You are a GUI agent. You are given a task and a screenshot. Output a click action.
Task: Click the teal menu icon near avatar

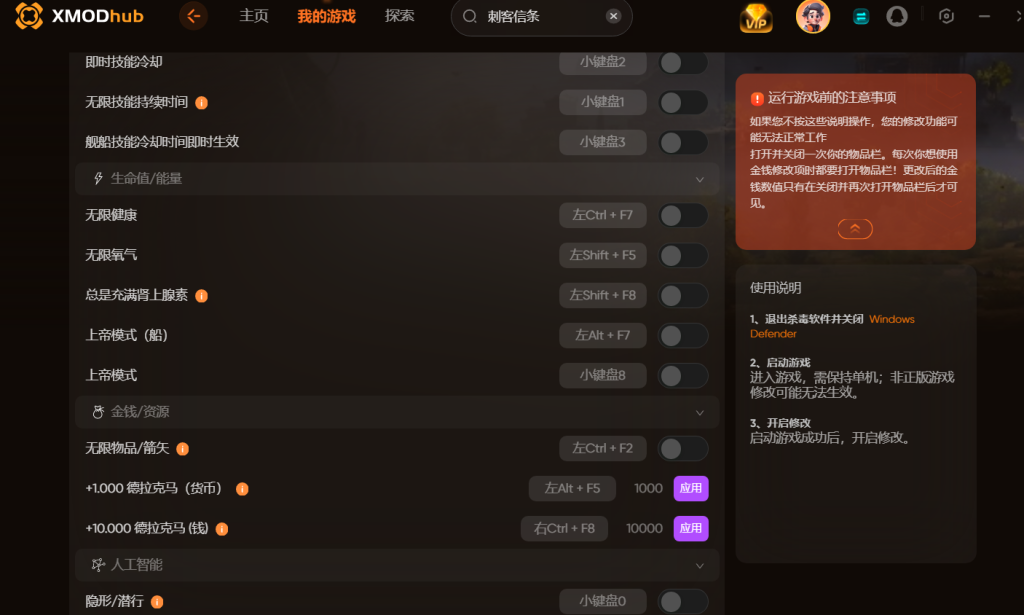click(861, 17)
